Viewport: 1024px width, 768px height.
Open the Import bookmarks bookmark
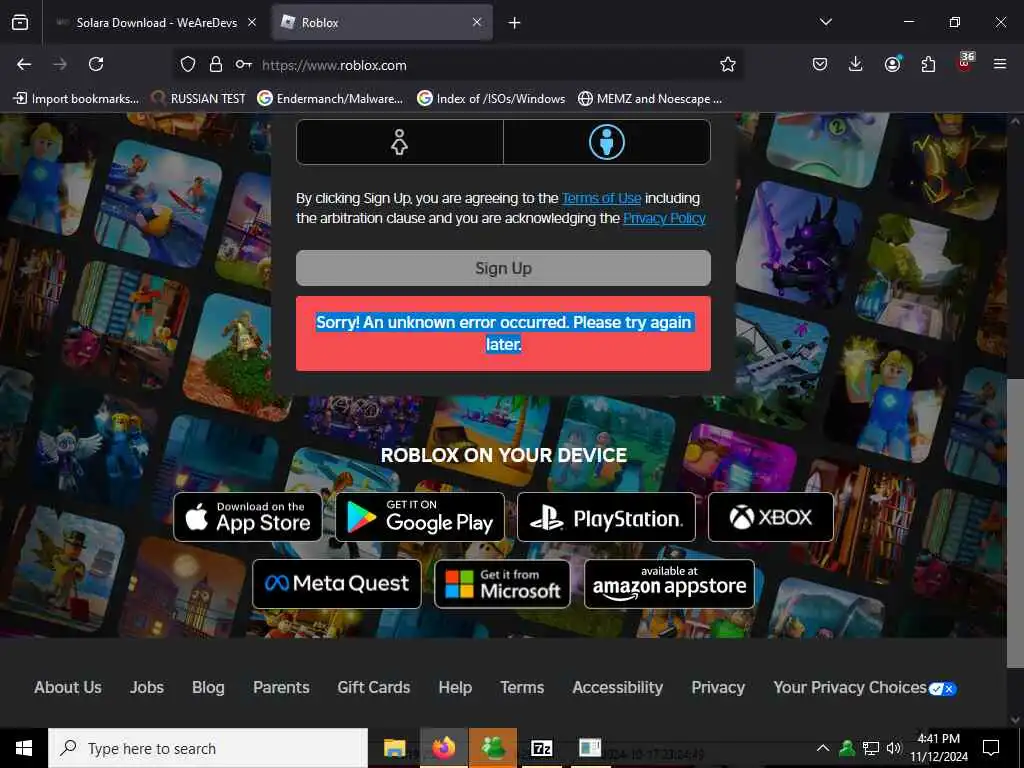pyautogui.click(x=76, y=99)
